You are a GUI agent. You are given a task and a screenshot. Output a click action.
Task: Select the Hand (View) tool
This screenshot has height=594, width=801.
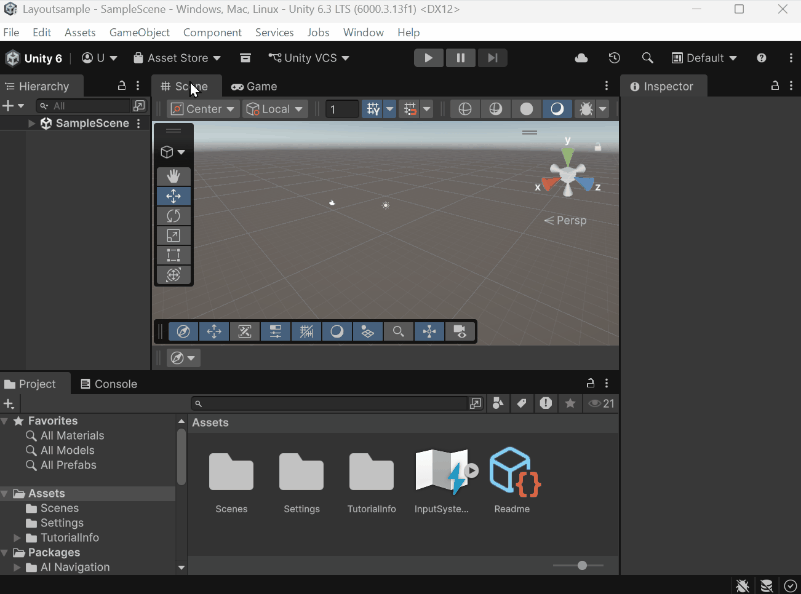[173, 177]
